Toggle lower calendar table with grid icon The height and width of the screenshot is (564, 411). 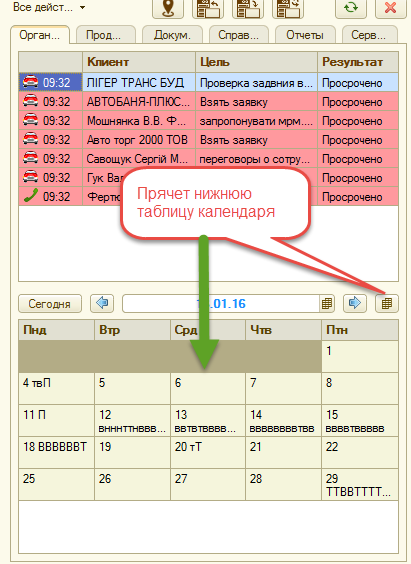(387, 303)
